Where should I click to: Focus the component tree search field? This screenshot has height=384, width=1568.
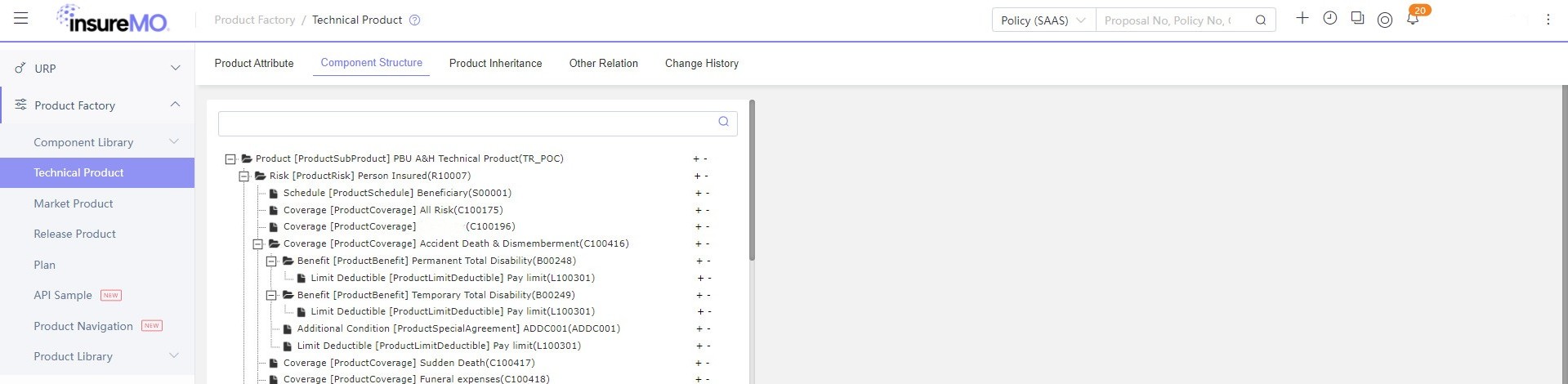[x=466, y=123]
